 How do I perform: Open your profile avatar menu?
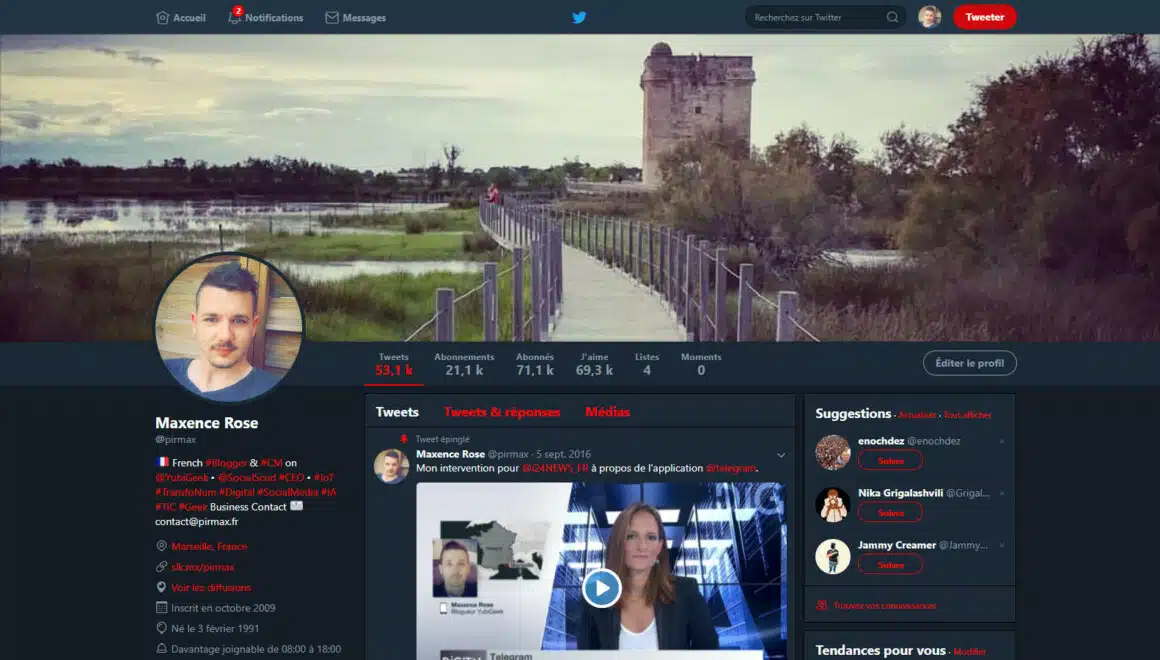pos(929,17)
